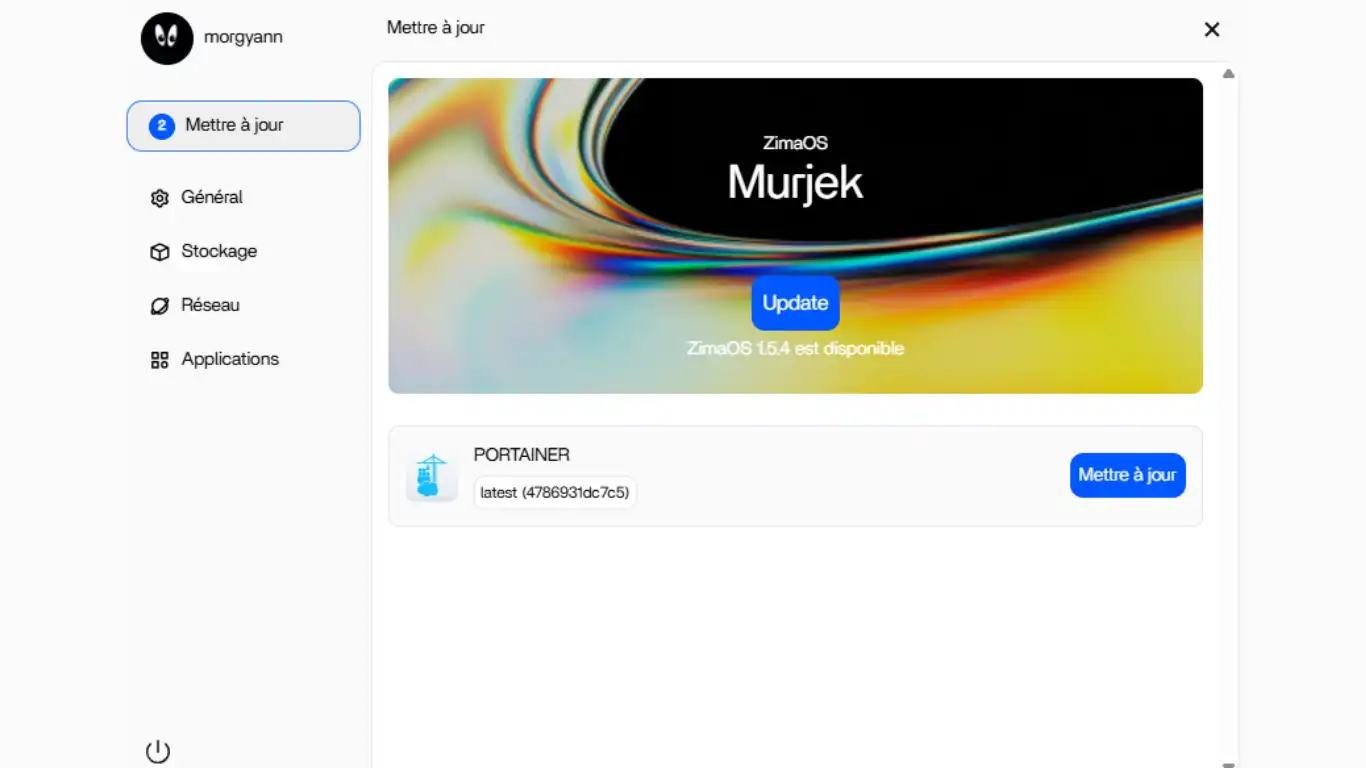Screen dimensions: 1366x768
Task: Click the latest version tag of Portainer
Action: [555, 492]
